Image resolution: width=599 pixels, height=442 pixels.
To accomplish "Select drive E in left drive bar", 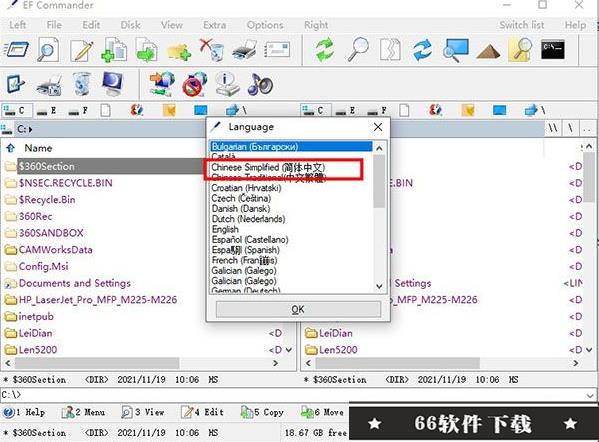I will click(x=46, y=111).
